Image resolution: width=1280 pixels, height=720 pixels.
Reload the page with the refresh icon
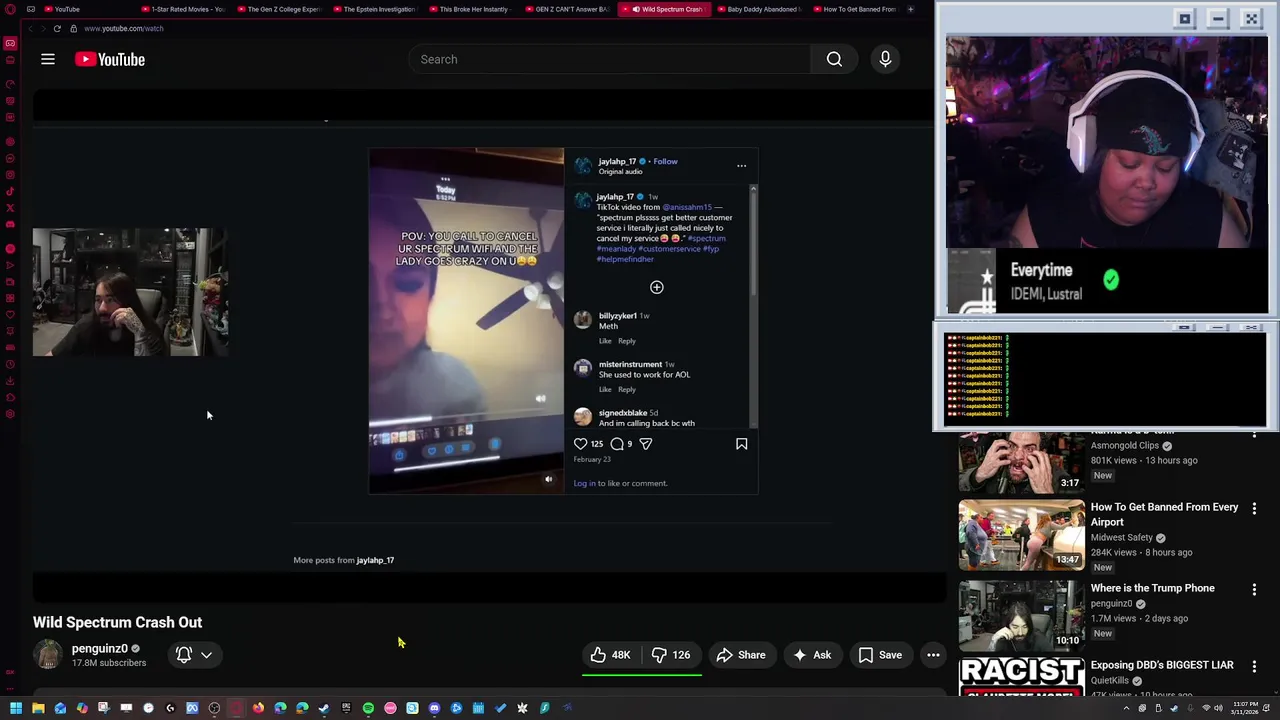pos(57,28)
